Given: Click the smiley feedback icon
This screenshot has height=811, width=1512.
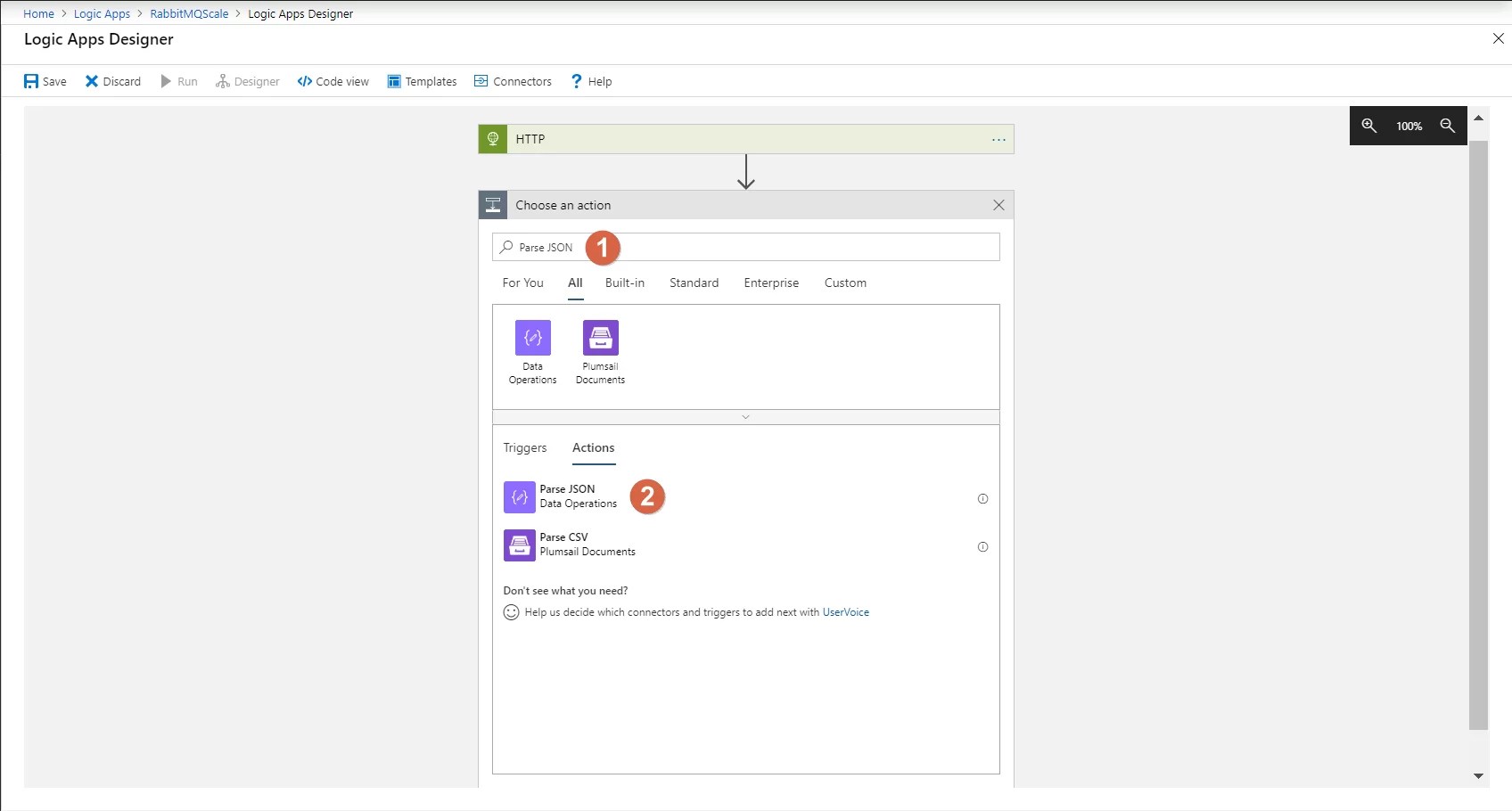Looking at the screenshot, I should tap(511, 612).
